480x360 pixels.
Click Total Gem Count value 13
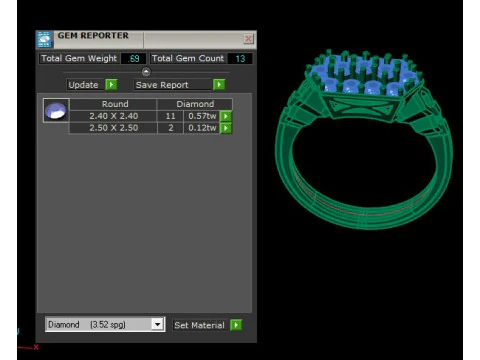tap(240, 59)
